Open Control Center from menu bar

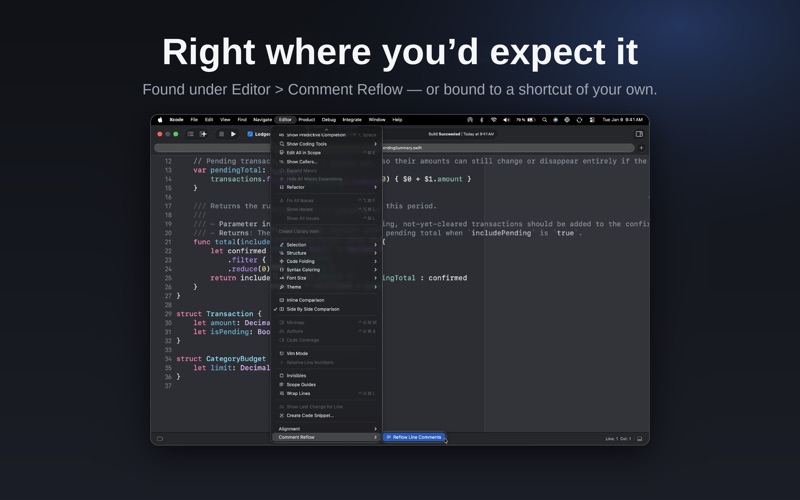592,120
